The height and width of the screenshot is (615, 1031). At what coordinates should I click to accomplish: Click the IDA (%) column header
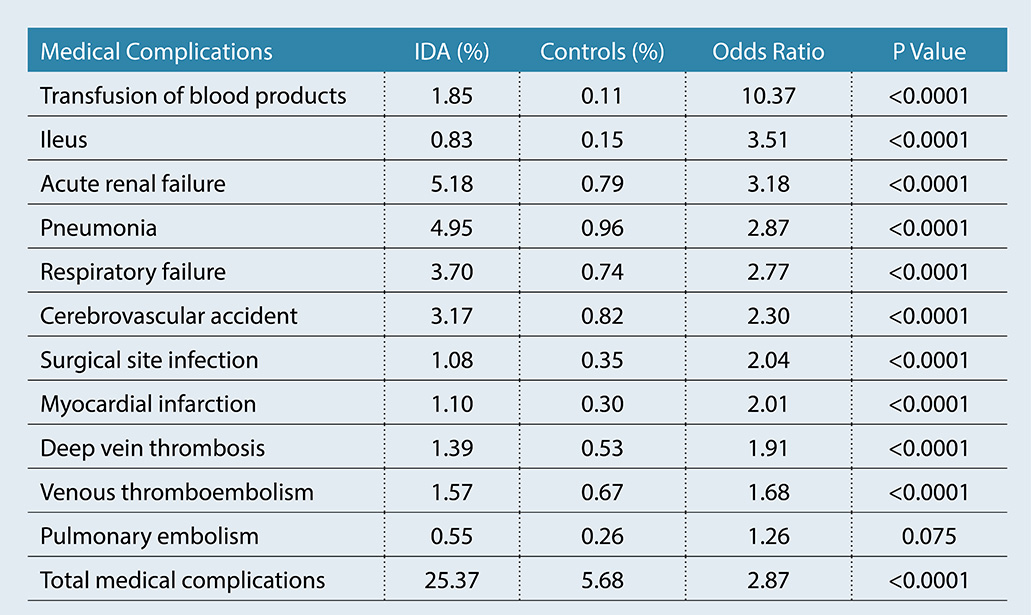(x=451, y=52)
